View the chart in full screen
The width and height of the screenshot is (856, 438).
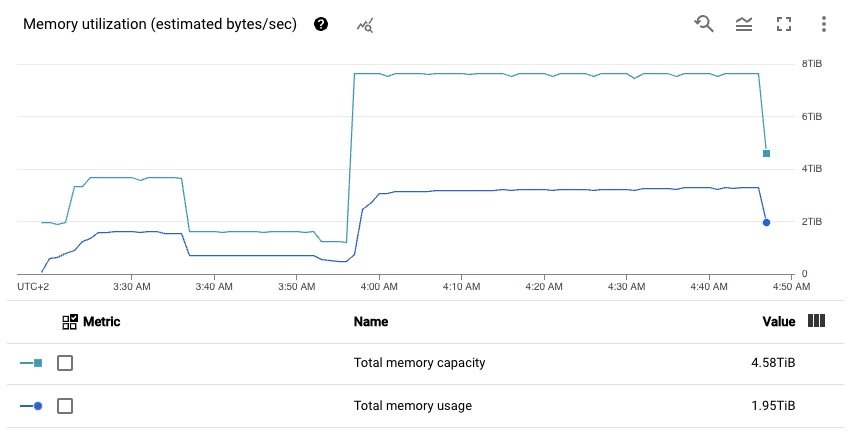pos(784,24)
